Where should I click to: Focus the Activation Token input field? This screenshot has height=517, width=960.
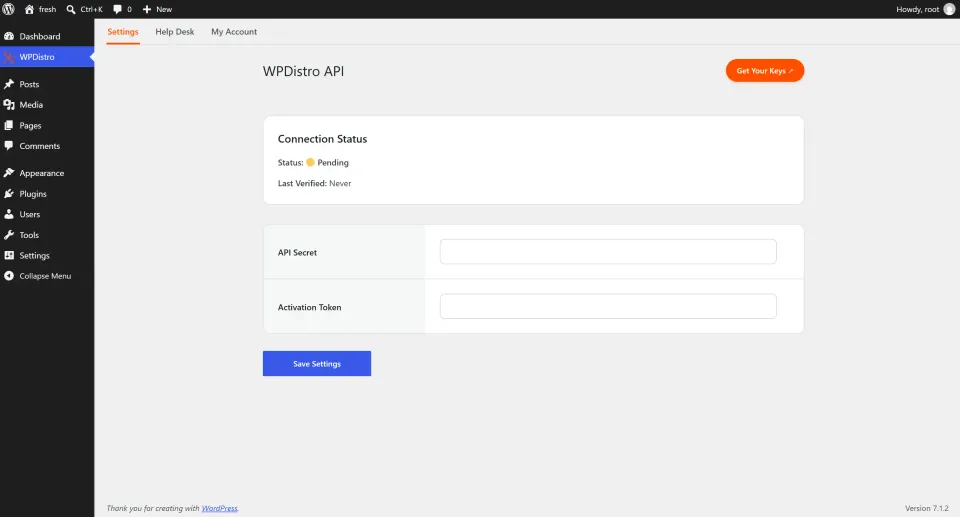pyautogui.click(x=608, y=306)
